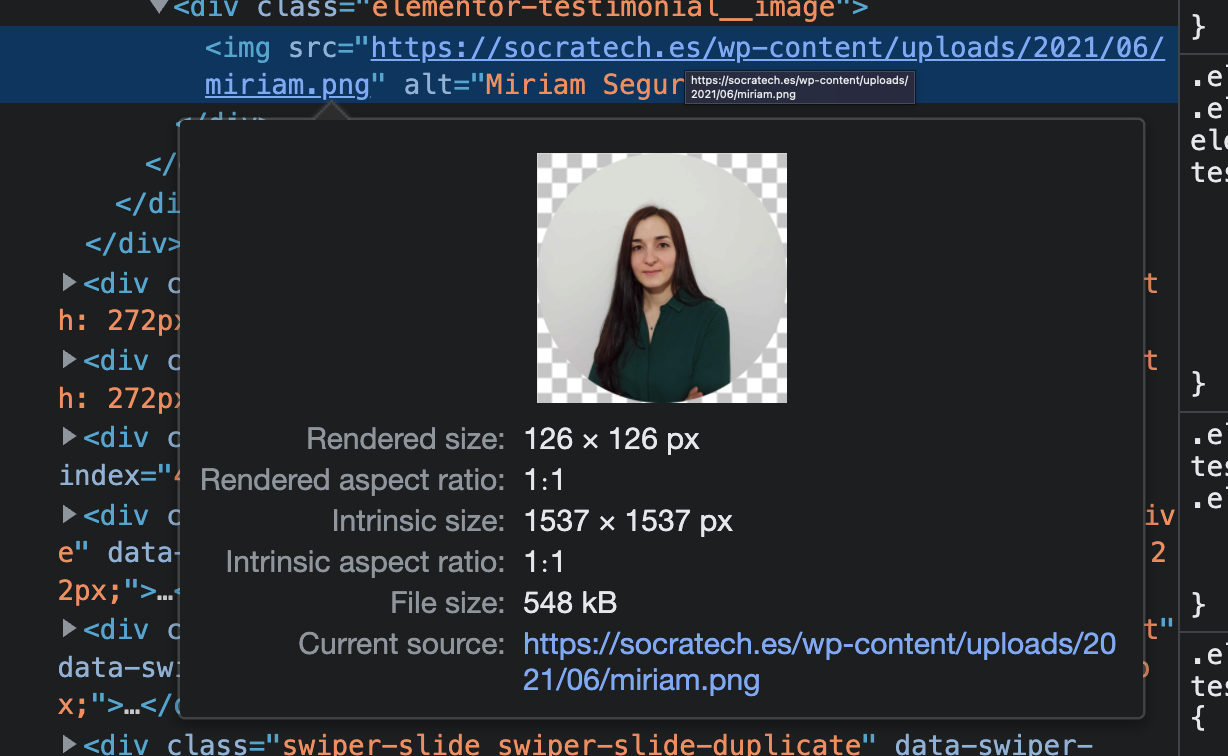Image resolution: width=1228 pixels, height=756 pixels.
Task: Select the alt="Miriam Segur attribute value
Action: 584,85
